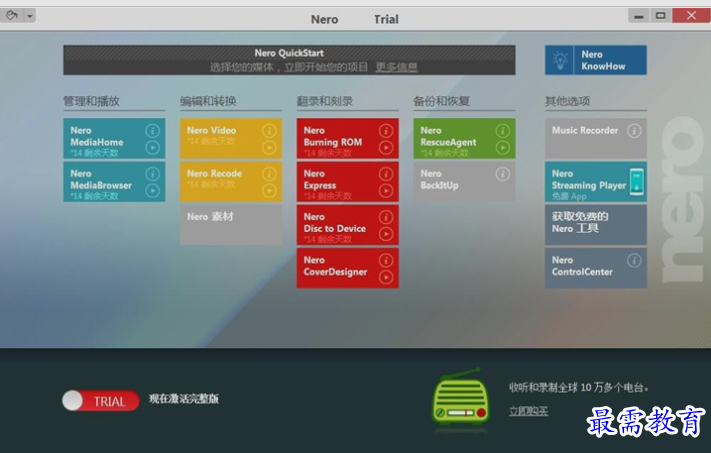The width and height of the screenshot is (711, 453).
Task: Launch Nero MediaHome with its play icon
Action: (x=152, y=148)
